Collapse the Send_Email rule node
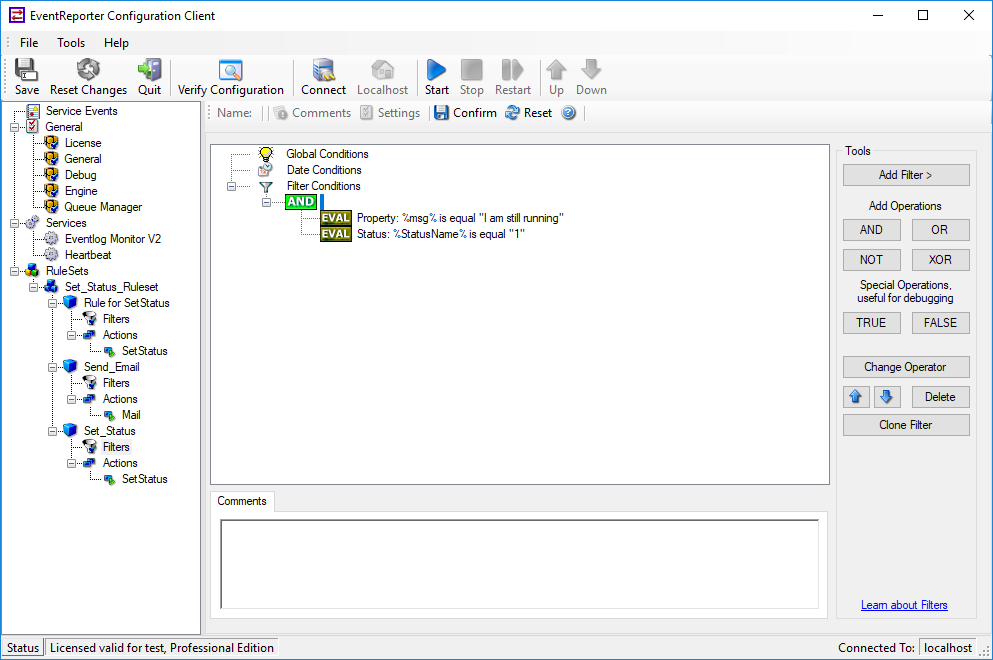 (x=53, y=367)
